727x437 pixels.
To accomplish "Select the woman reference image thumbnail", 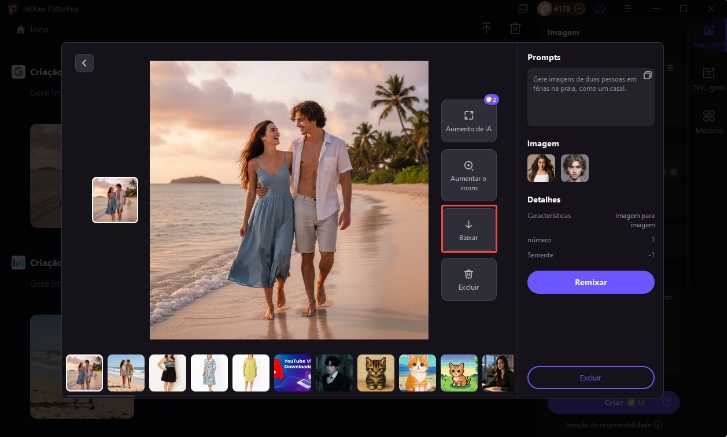I will pos(541,168).
